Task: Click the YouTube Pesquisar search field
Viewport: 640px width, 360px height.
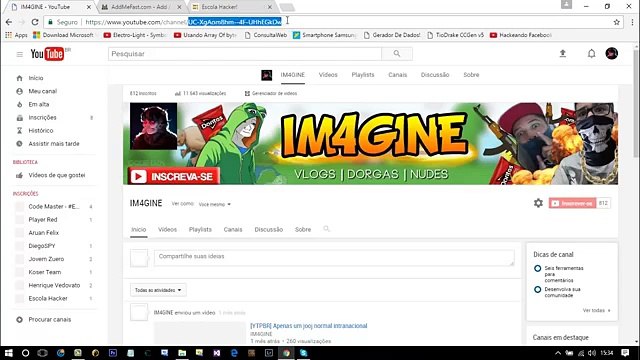Action: point(245,54)
